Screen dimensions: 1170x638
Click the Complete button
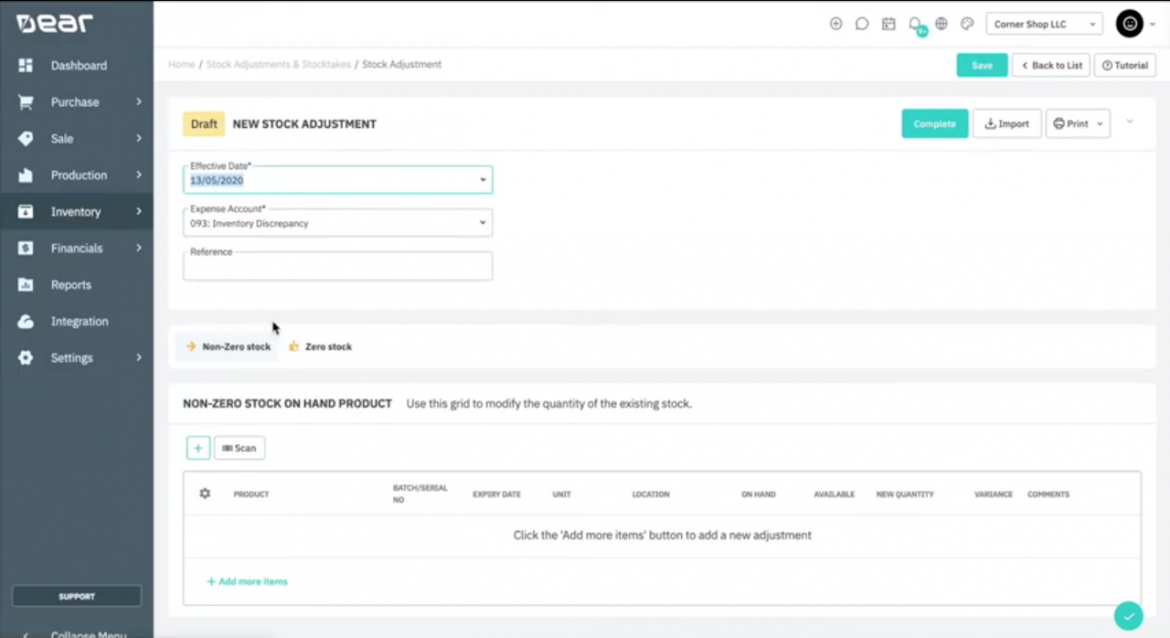934,124
